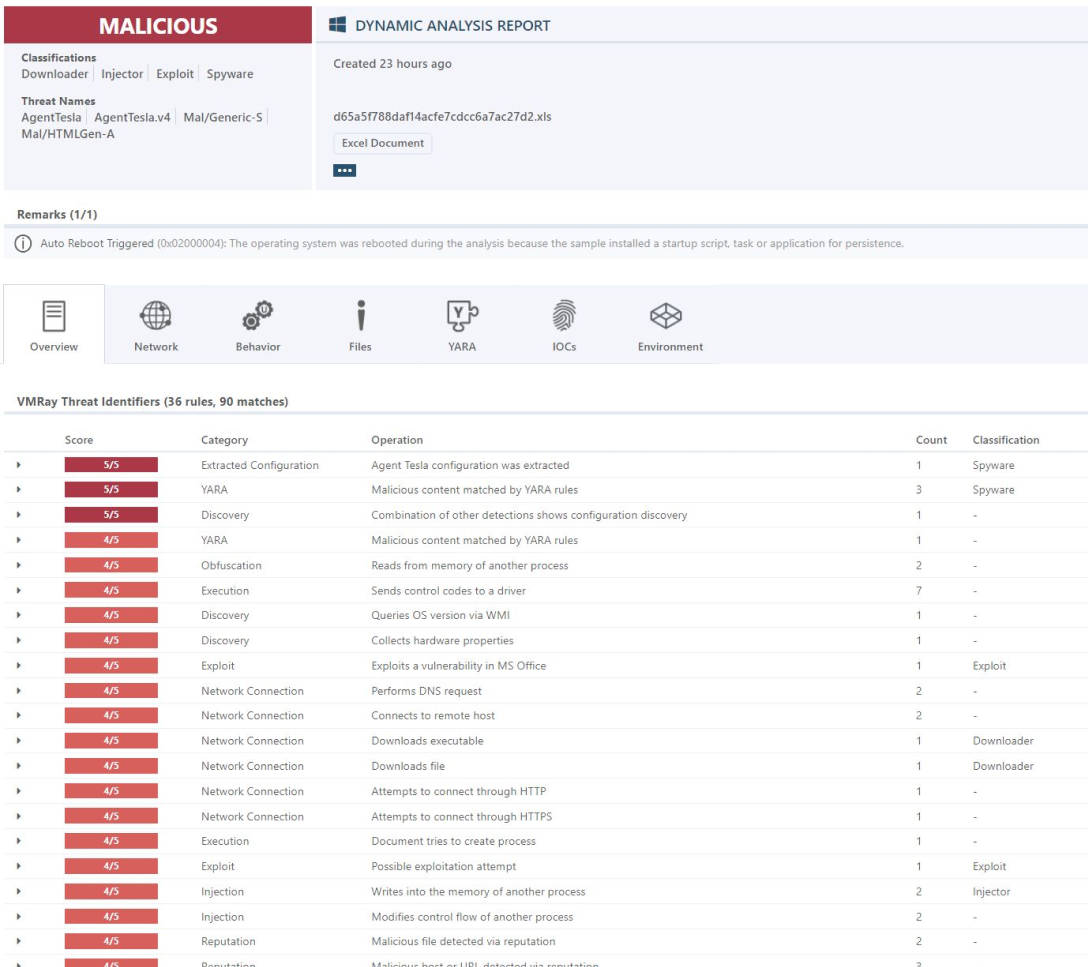Click the Count column header
Screen dimensions: 1088x967
pyautogui.click(x=931, y=440)
